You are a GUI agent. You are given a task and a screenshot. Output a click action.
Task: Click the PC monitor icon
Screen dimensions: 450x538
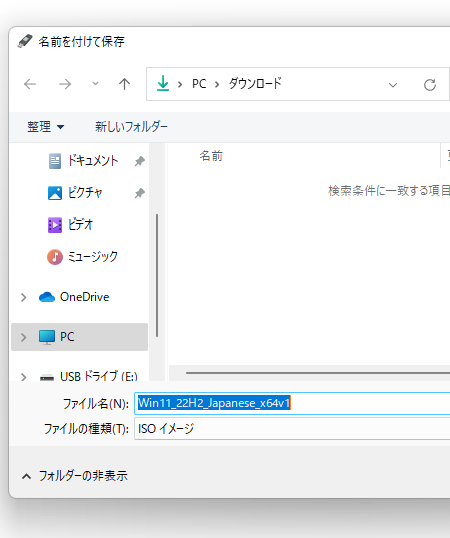tap(47, 337)
